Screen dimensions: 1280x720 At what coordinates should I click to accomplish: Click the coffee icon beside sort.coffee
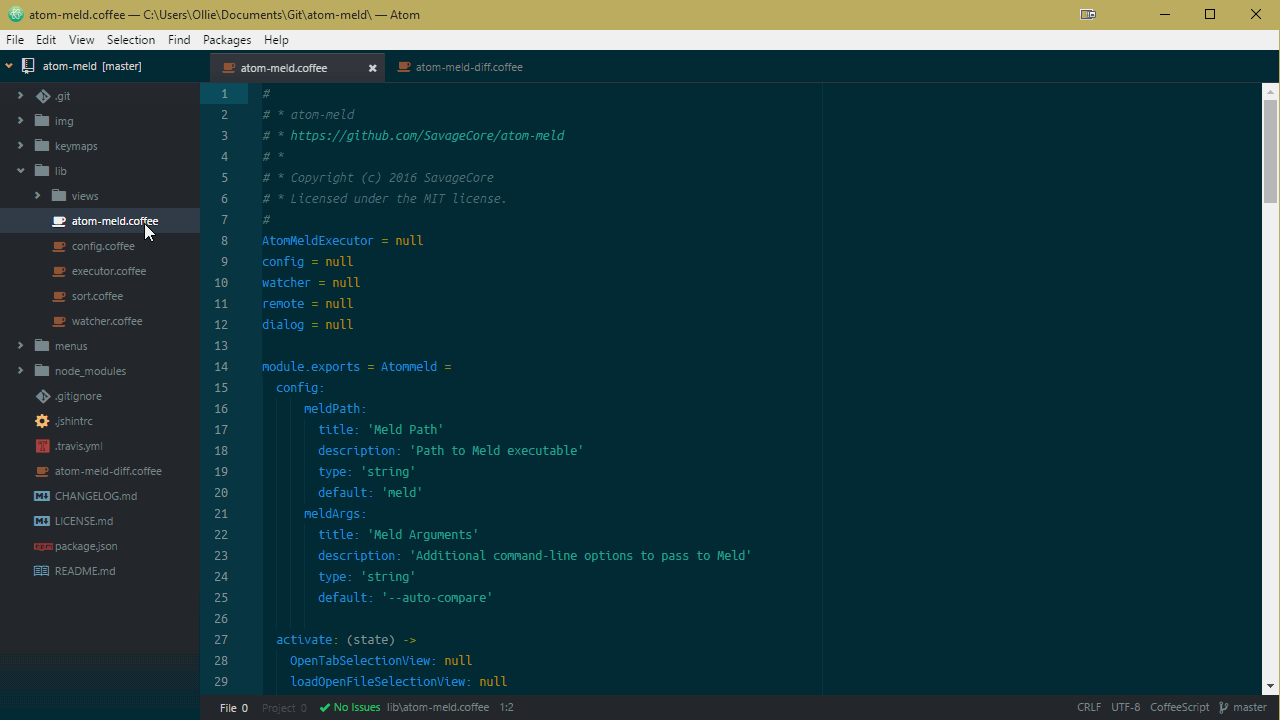[59, 296]
